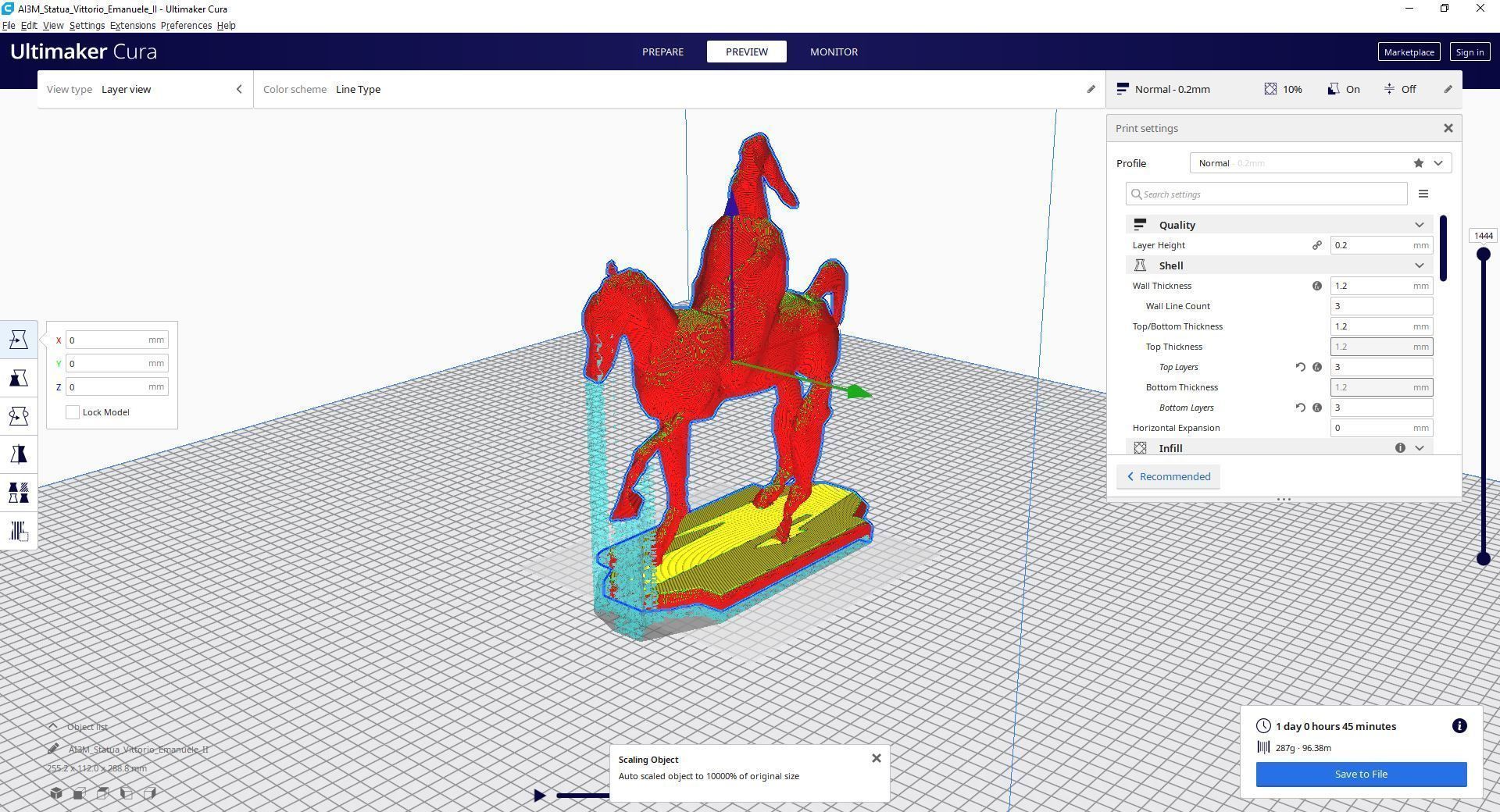Reset the Bottom Layers value
Image resolution: width=1500 pixels, height=812 pixels.
coord(1301,408)
